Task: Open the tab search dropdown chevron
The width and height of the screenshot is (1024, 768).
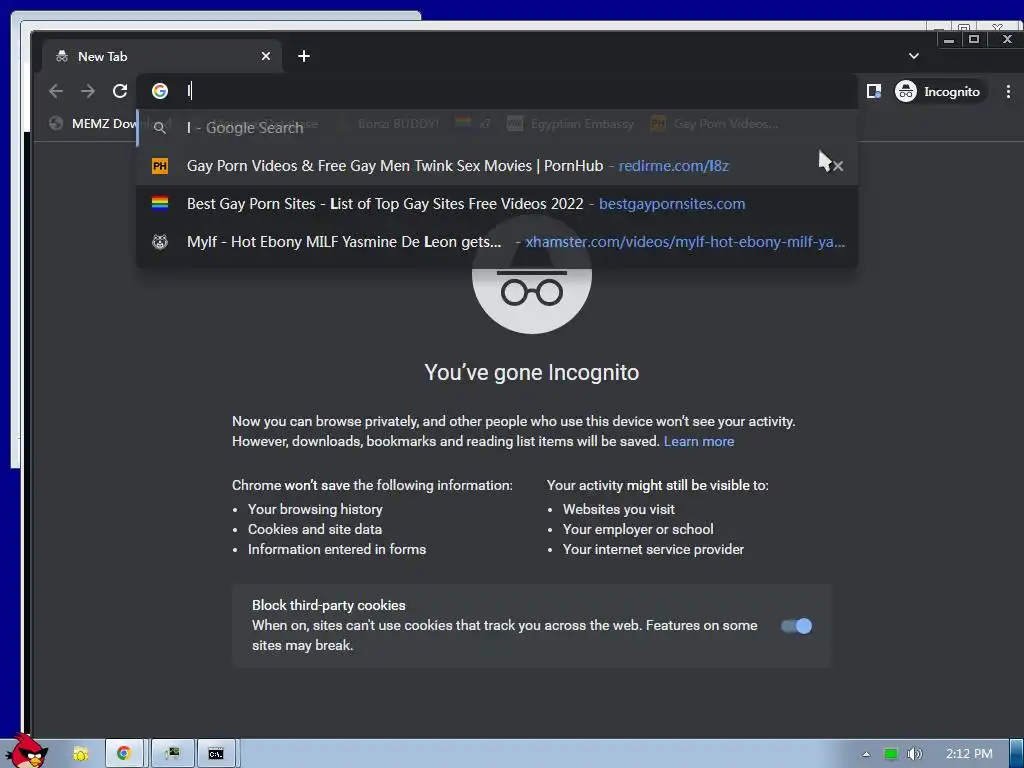Action: 914,56
